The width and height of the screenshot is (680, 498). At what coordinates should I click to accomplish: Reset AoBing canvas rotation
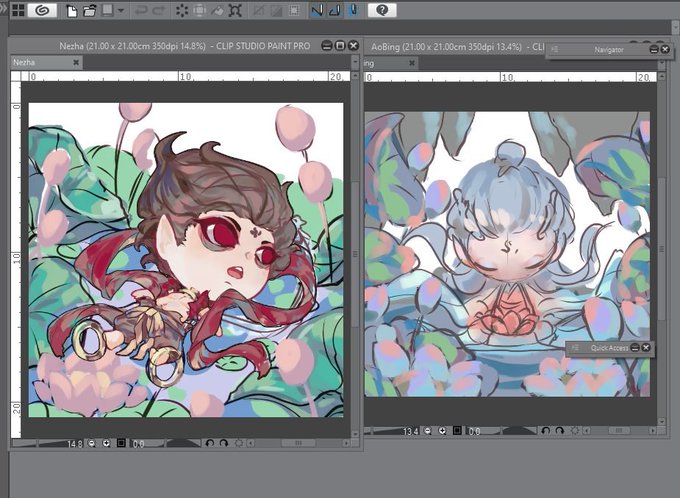pyautogui.click(x=575, y=431)
